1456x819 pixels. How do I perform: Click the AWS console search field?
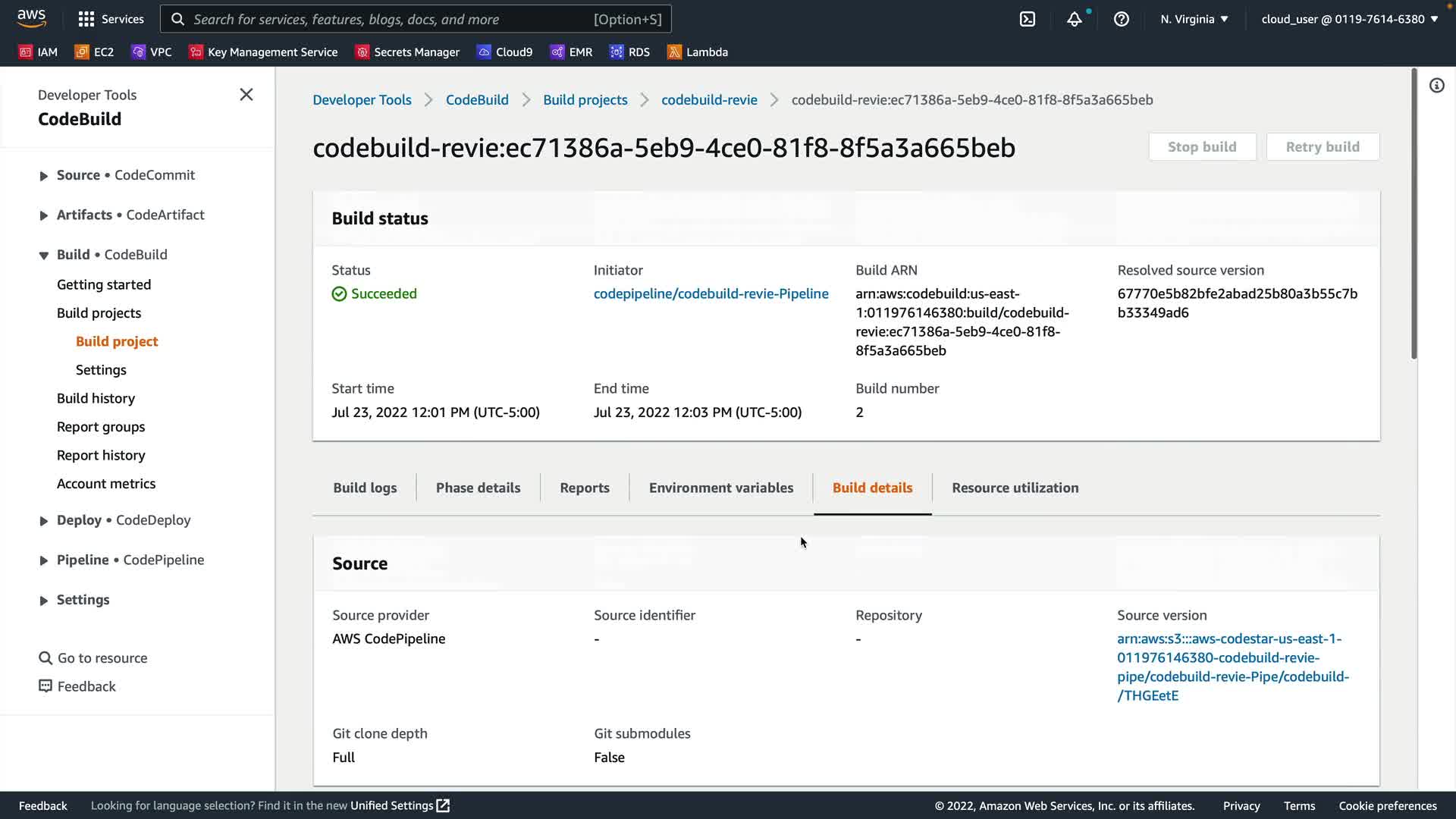tap(416, 19)
